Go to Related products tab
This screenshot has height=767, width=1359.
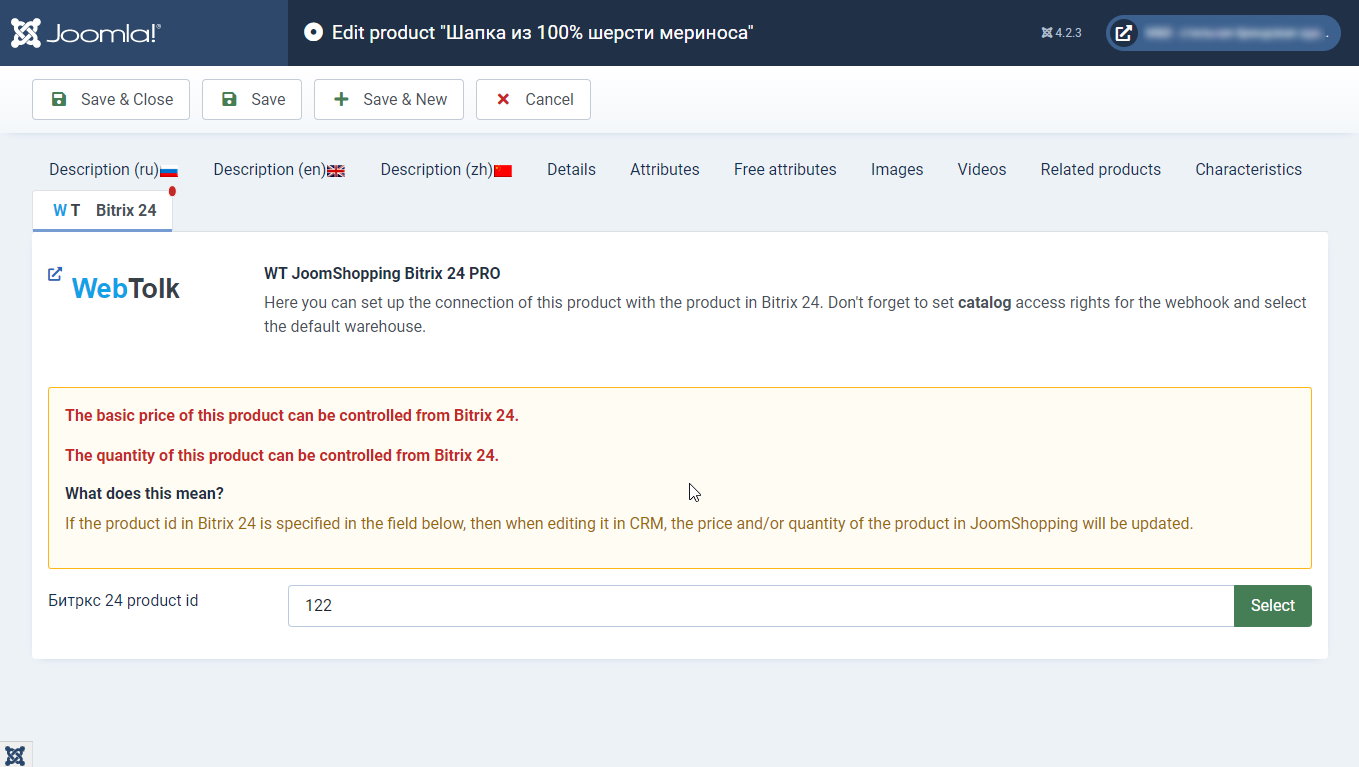pyautogui.click(x=1100, y=170)
